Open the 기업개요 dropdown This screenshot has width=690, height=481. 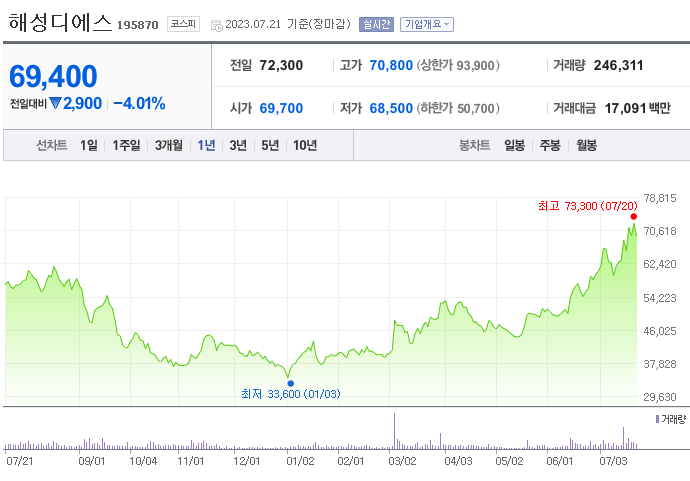pyautogui.click(x=427, y=24)
